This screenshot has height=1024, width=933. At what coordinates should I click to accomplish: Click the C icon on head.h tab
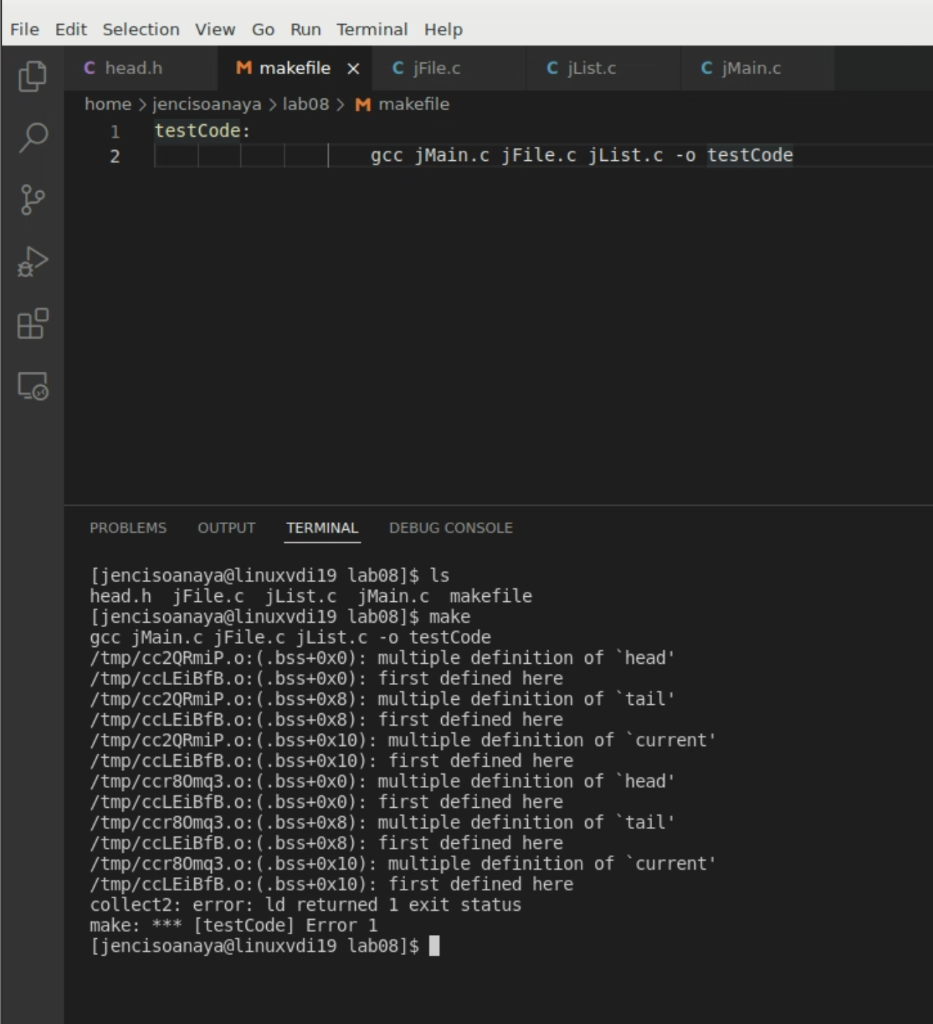(91, 68)
